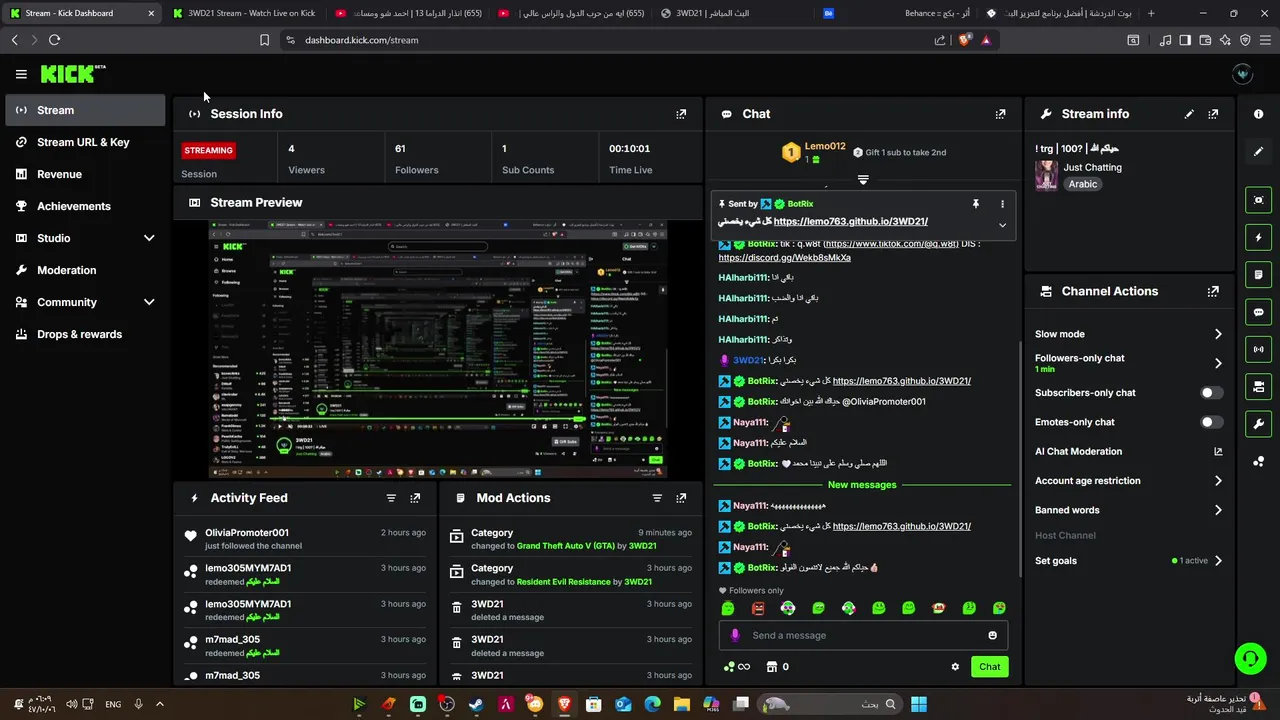Open AI Chat Moderation external link
Viewport: 1280px width, 720px height.
pyautogui.click(x=1218, y=452)
